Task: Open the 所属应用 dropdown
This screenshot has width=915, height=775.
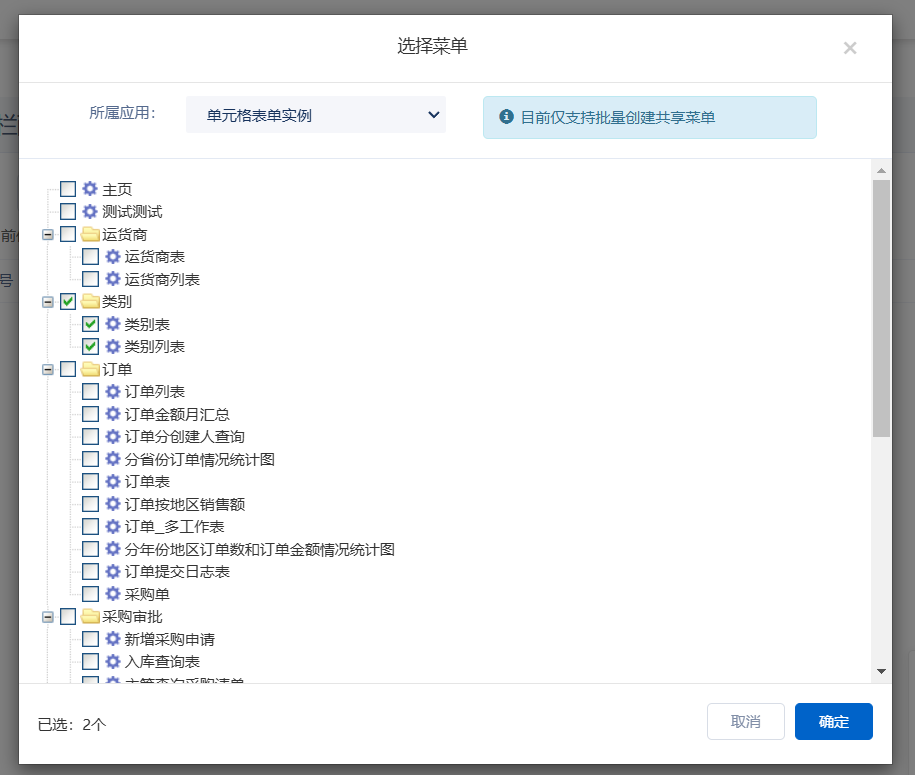Action: pyautogui.click(x=316, y=115)
